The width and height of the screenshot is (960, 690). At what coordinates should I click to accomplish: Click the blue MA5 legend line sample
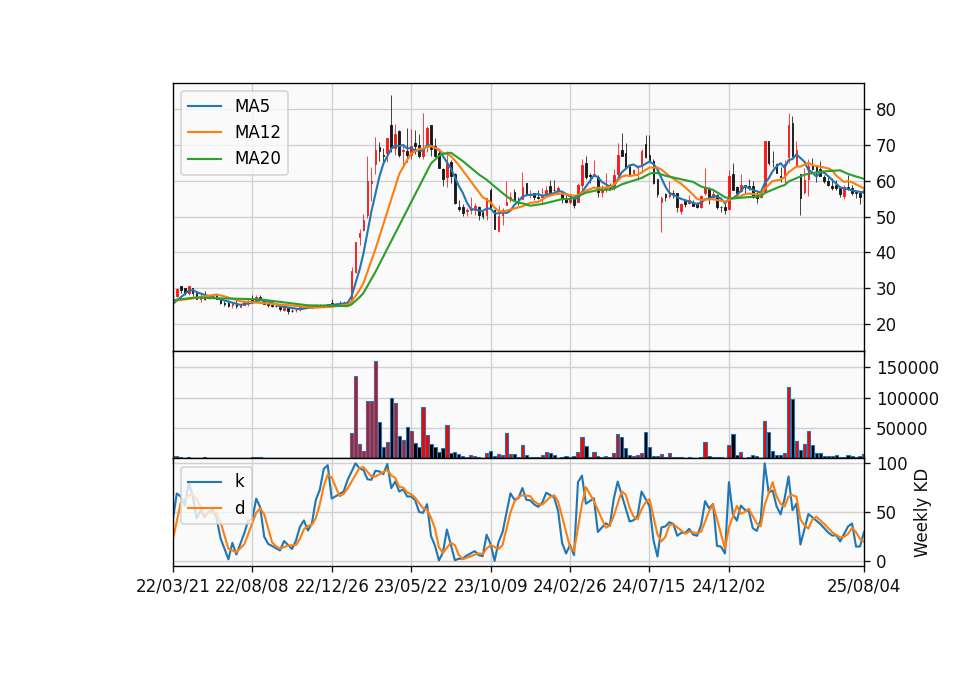(204, 106)
